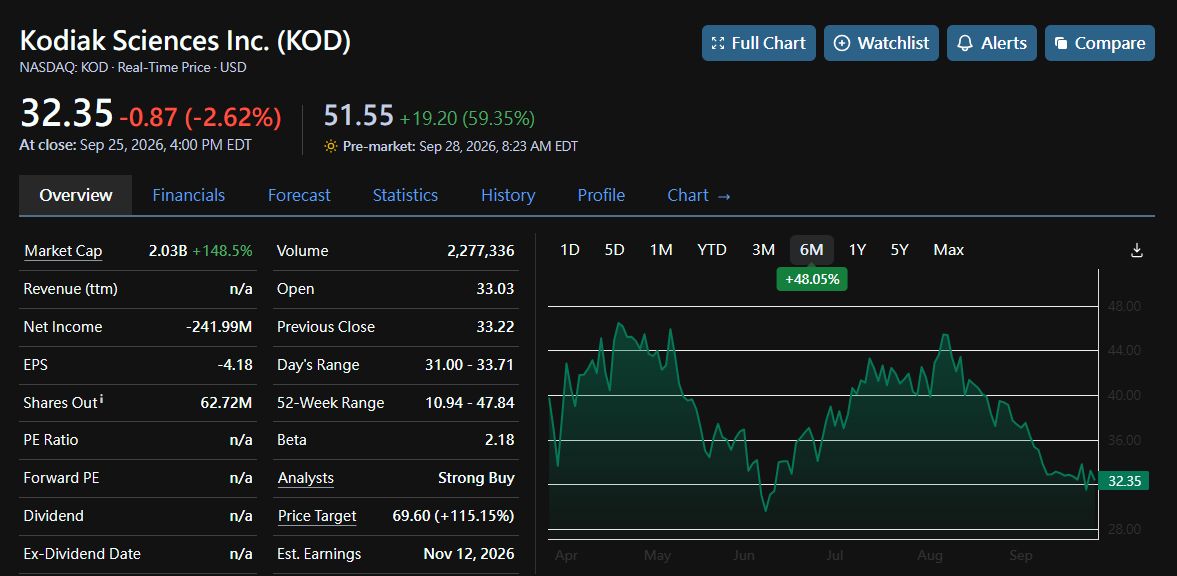Click the Volume value 2,277,336
The width and height of the screenshot is (1177, 576).
480,251
